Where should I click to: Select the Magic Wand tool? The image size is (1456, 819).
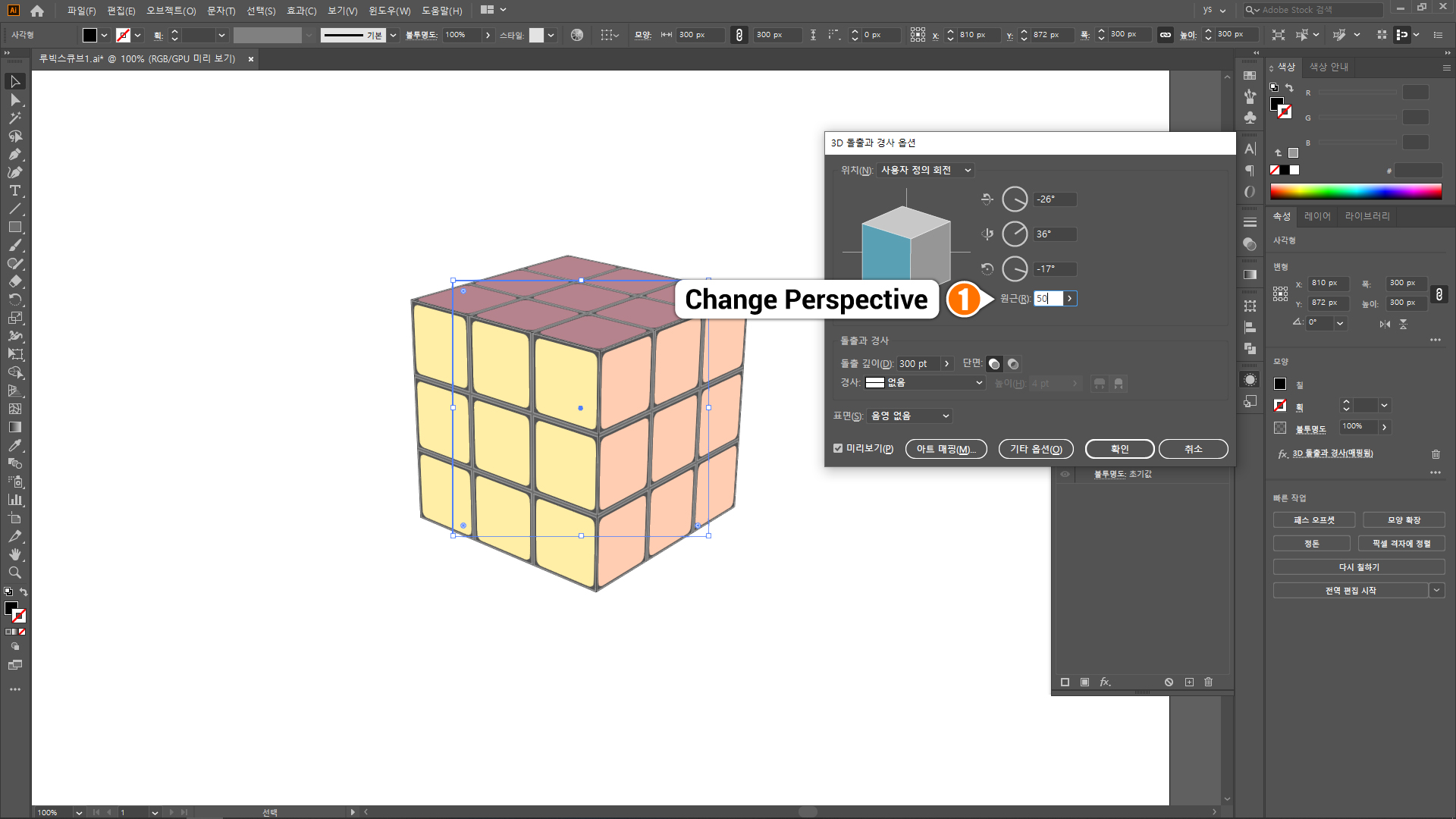click(x=14, y=118)
